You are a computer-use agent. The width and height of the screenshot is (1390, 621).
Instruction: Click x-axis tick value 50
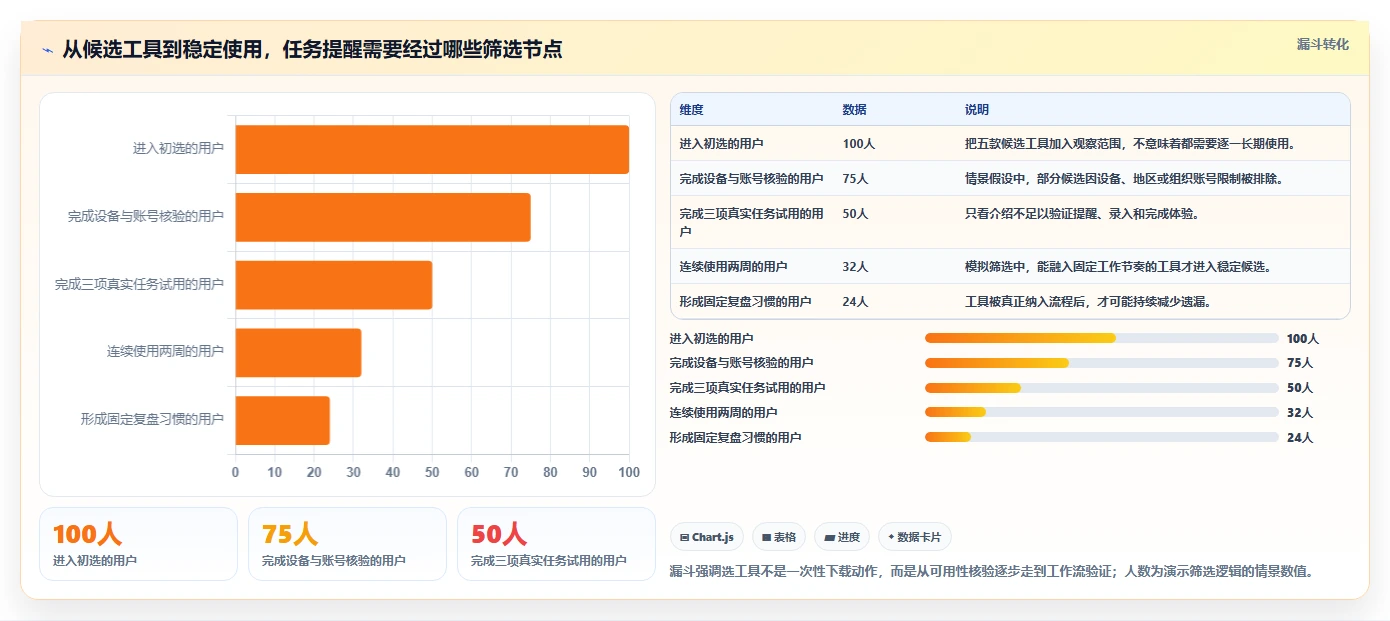click(x=432, y=473)
